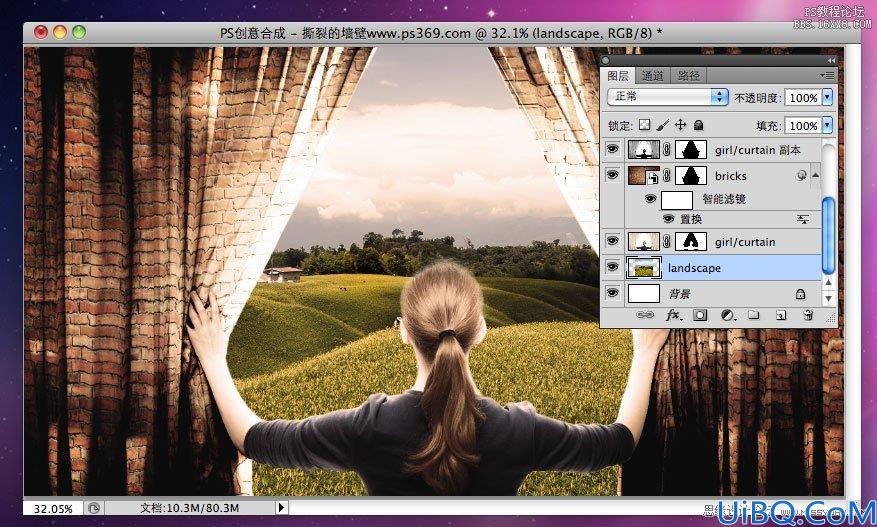
Task: Click chain link on bricks layer
Action: click(667, 176)
